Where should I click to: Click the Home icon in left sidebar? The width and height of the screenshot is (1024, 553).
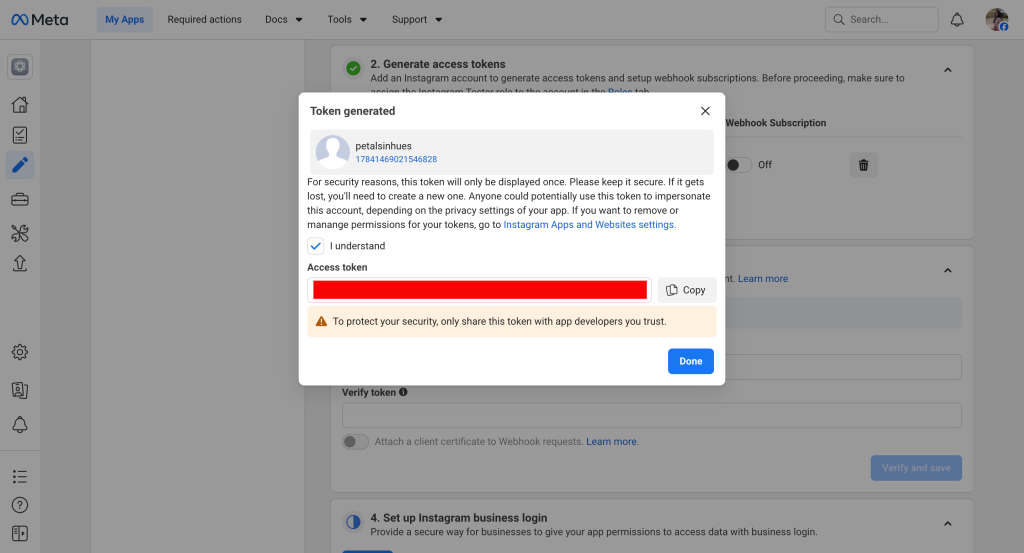coord(20,105)
